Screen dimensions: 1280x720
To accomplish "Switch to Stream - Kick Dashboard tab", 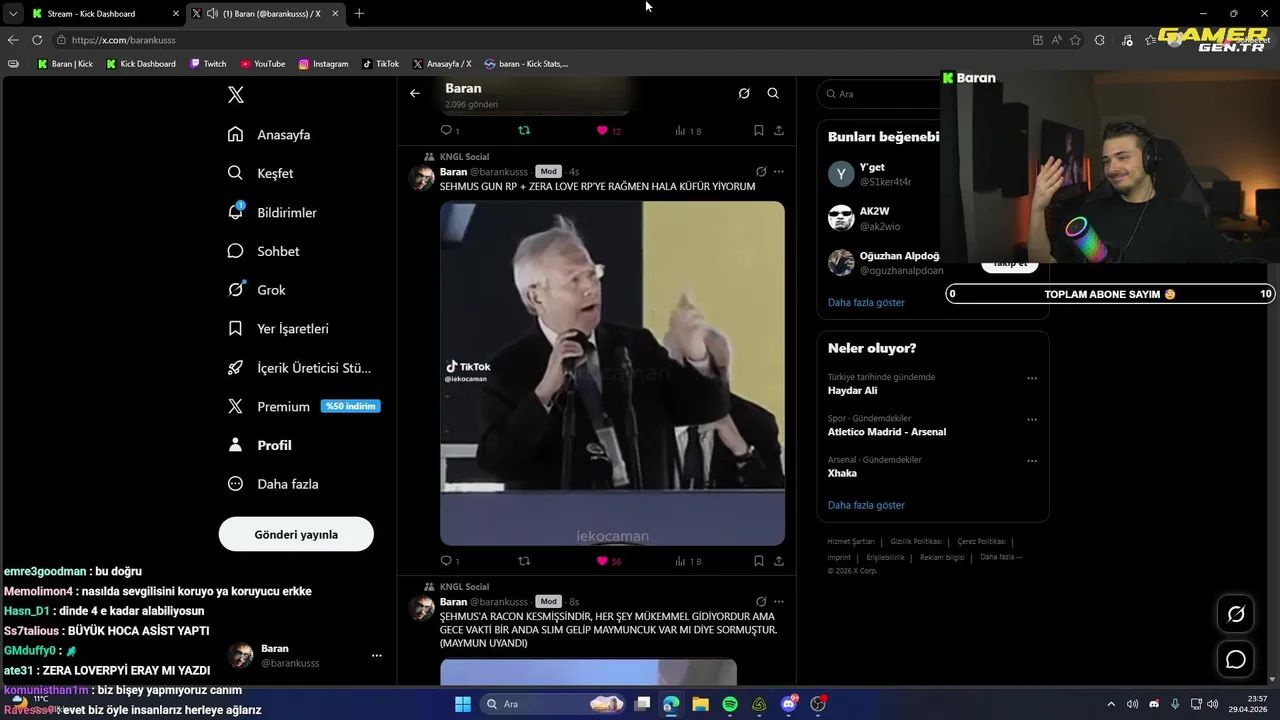I will click(x=104, y=13).
